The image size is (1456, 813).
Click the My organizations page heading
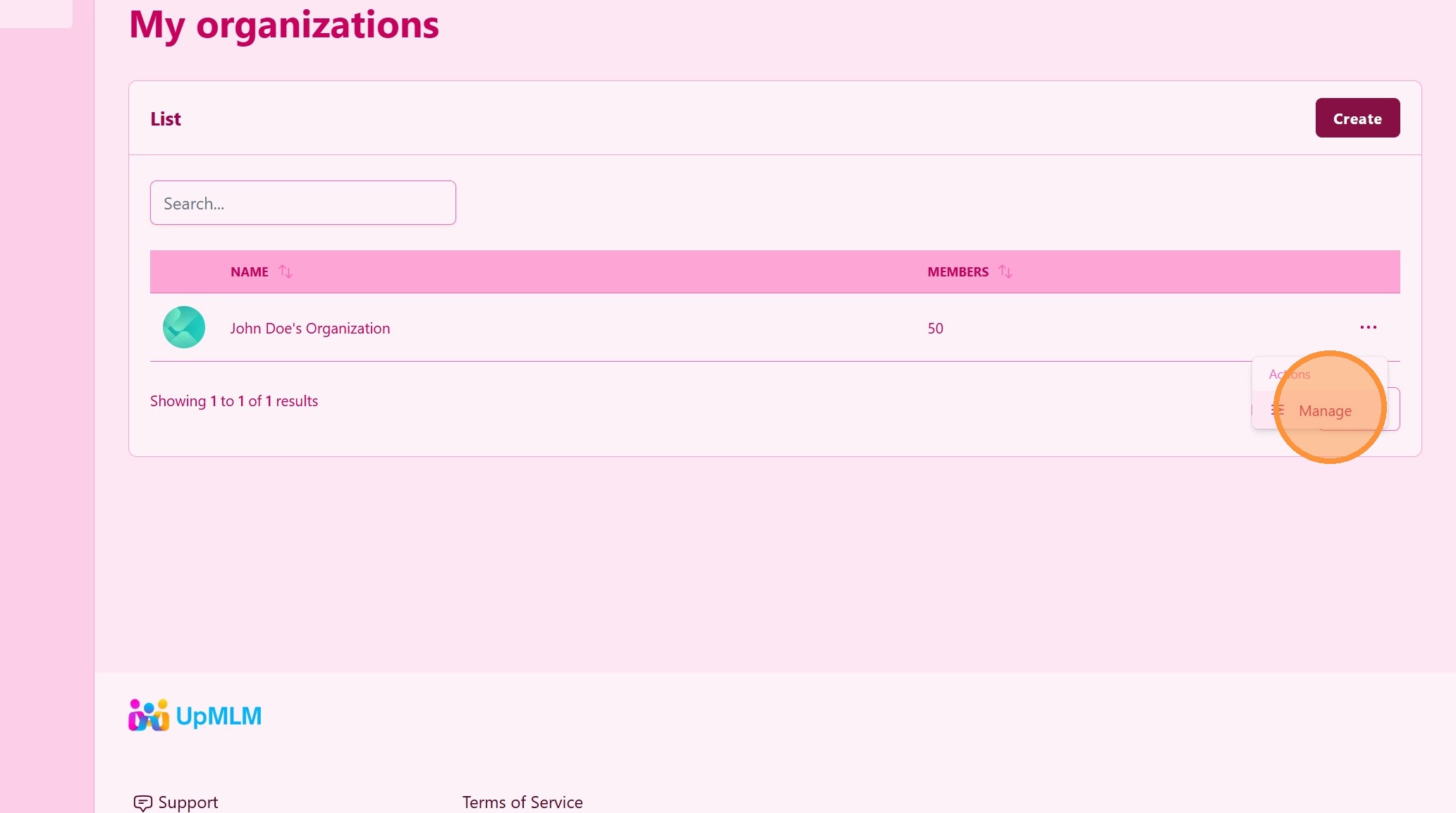283,25
